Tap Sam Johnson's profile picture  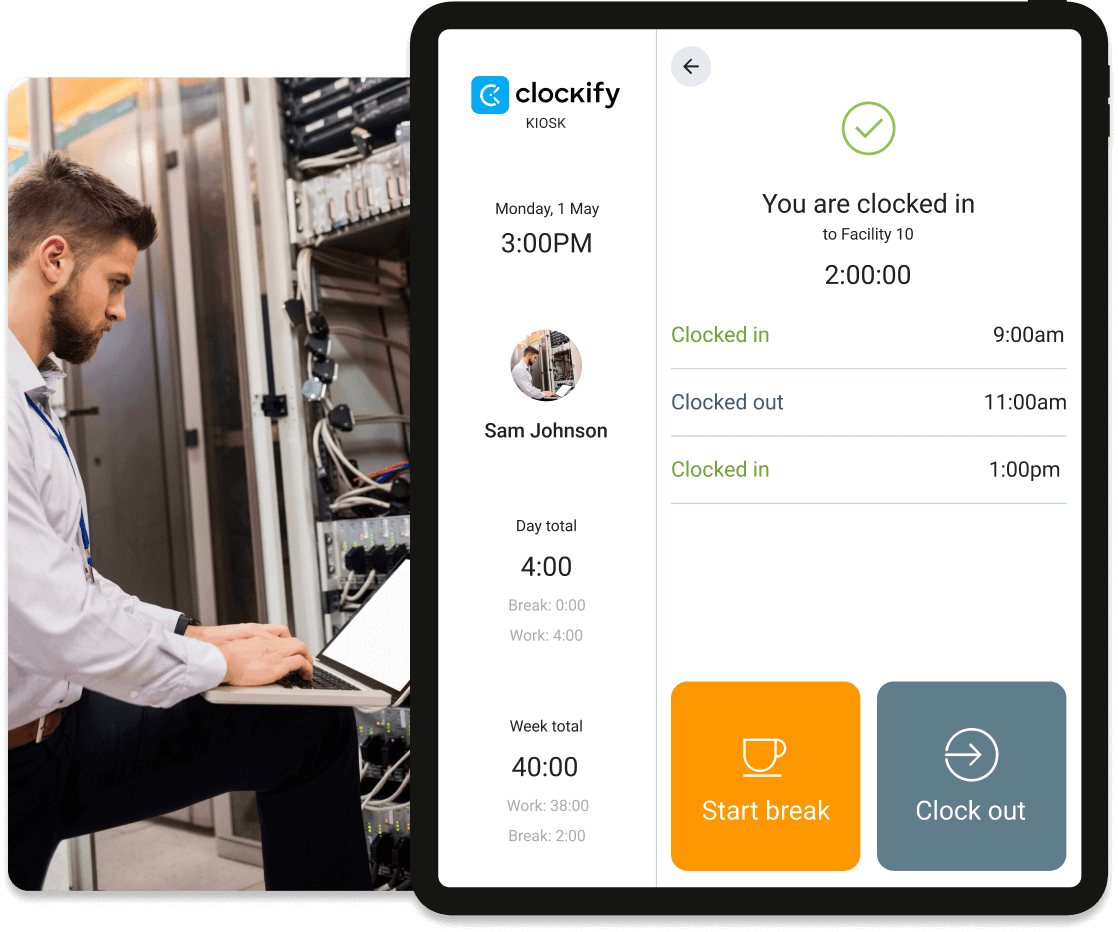point(546,365)
